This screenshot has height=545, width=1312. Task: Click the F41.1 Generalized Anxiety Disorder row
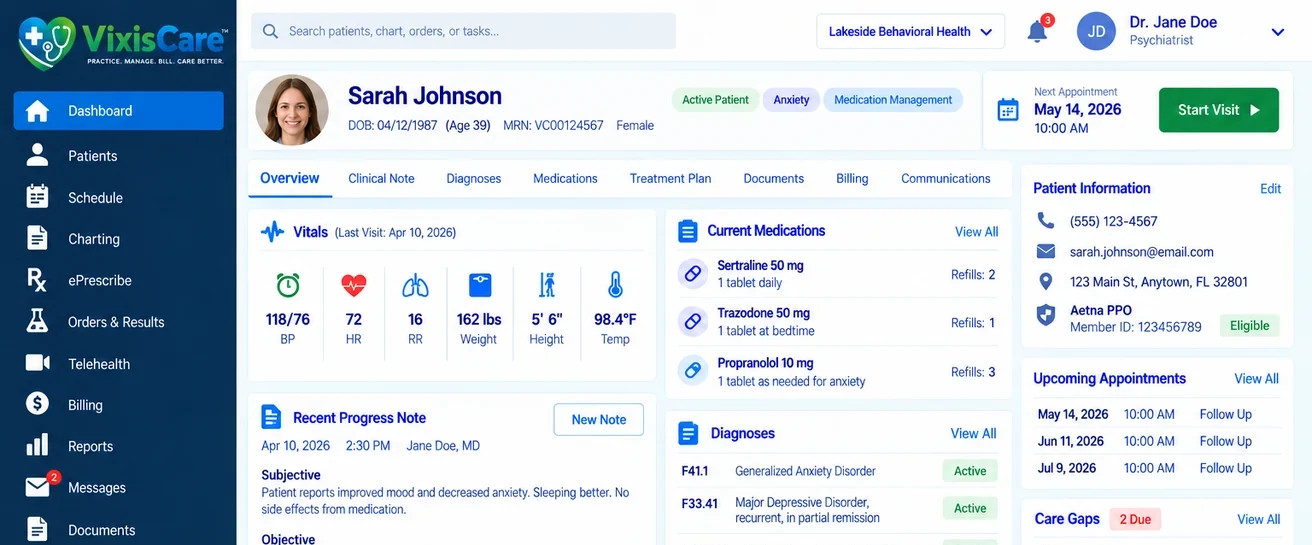838,471
